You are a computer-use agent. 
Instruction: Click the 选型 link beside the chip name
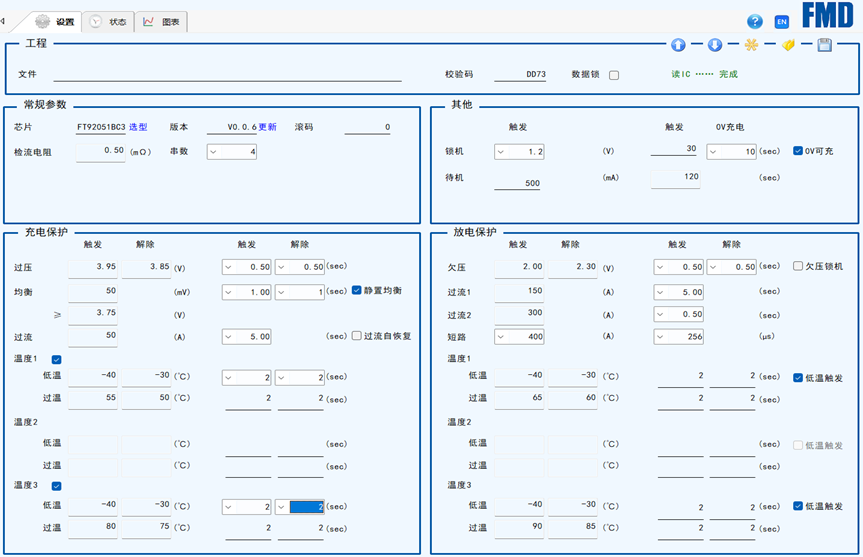click(138, 127)
